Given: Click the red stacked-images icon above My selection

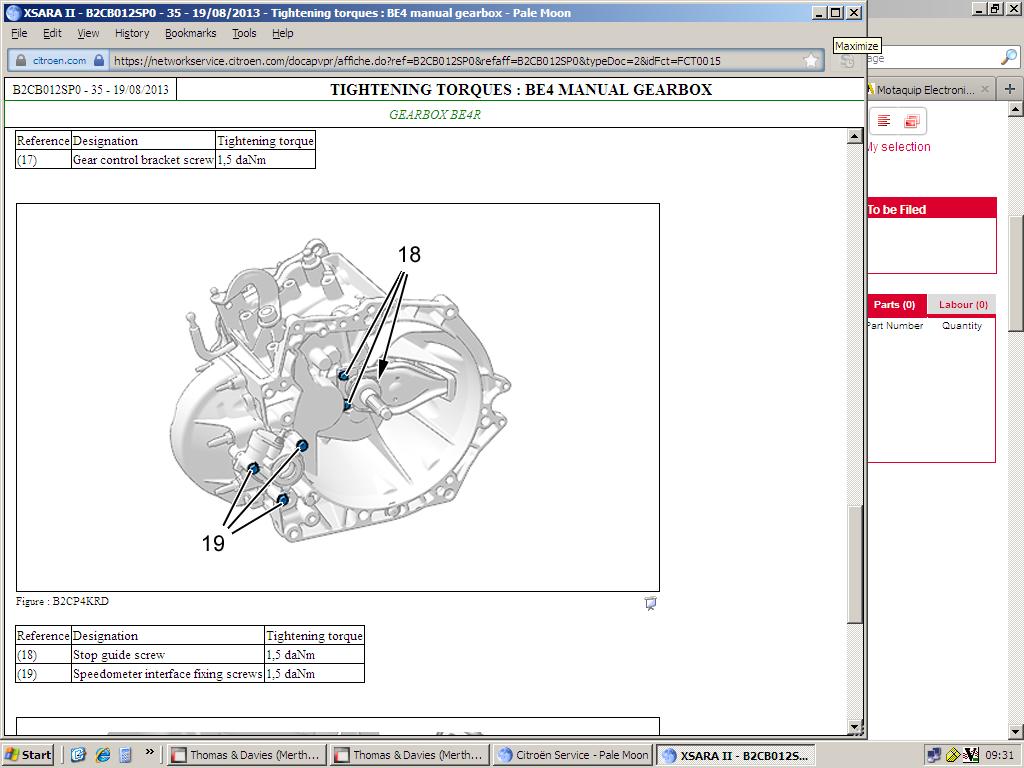Looking at the screenshot, I should click(x=912, y=121).
